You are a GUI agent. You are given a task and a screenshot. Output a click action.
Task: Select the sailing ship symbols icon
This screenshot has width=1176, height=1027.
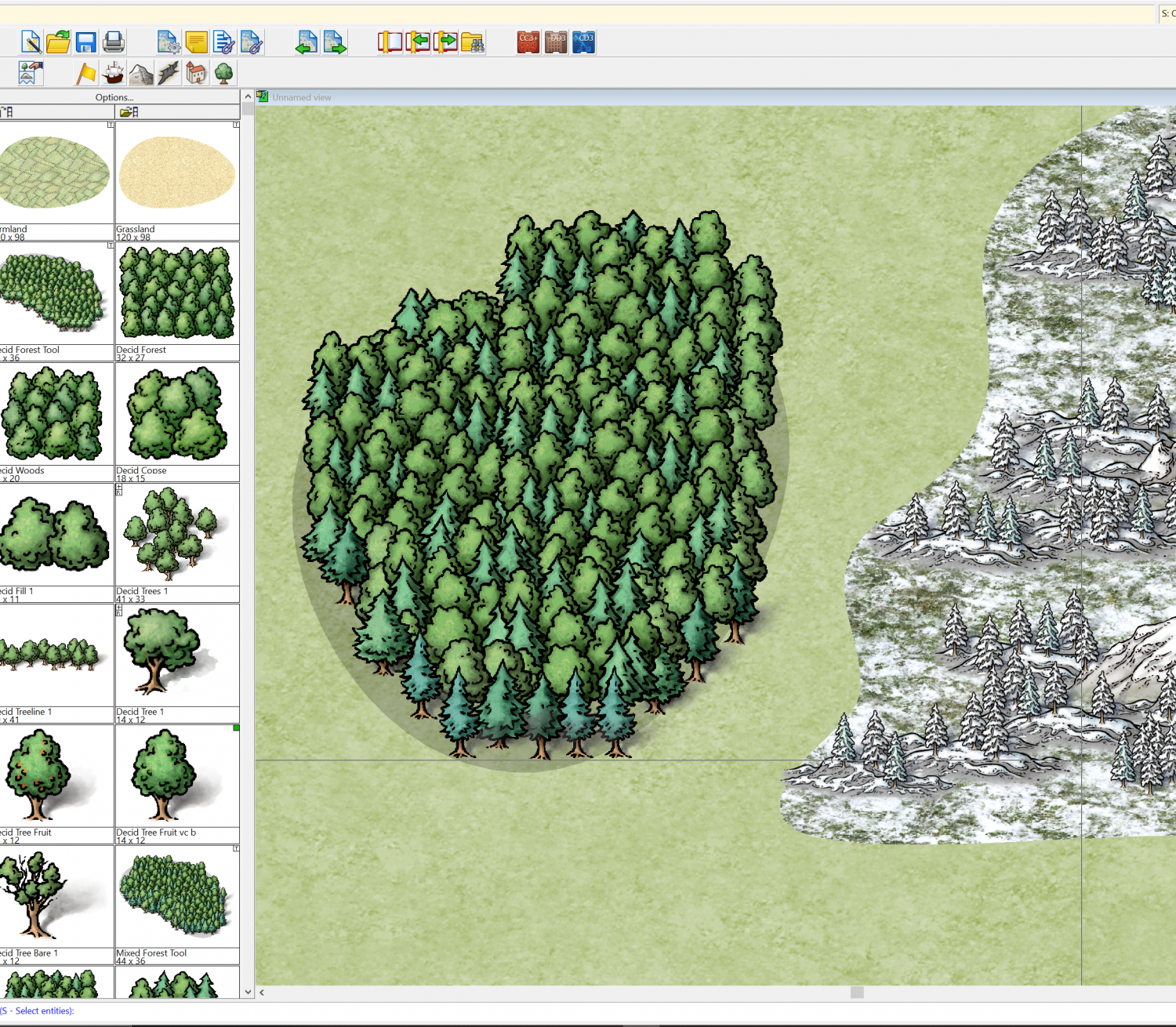pyautogui.click(x=114, y=73)
